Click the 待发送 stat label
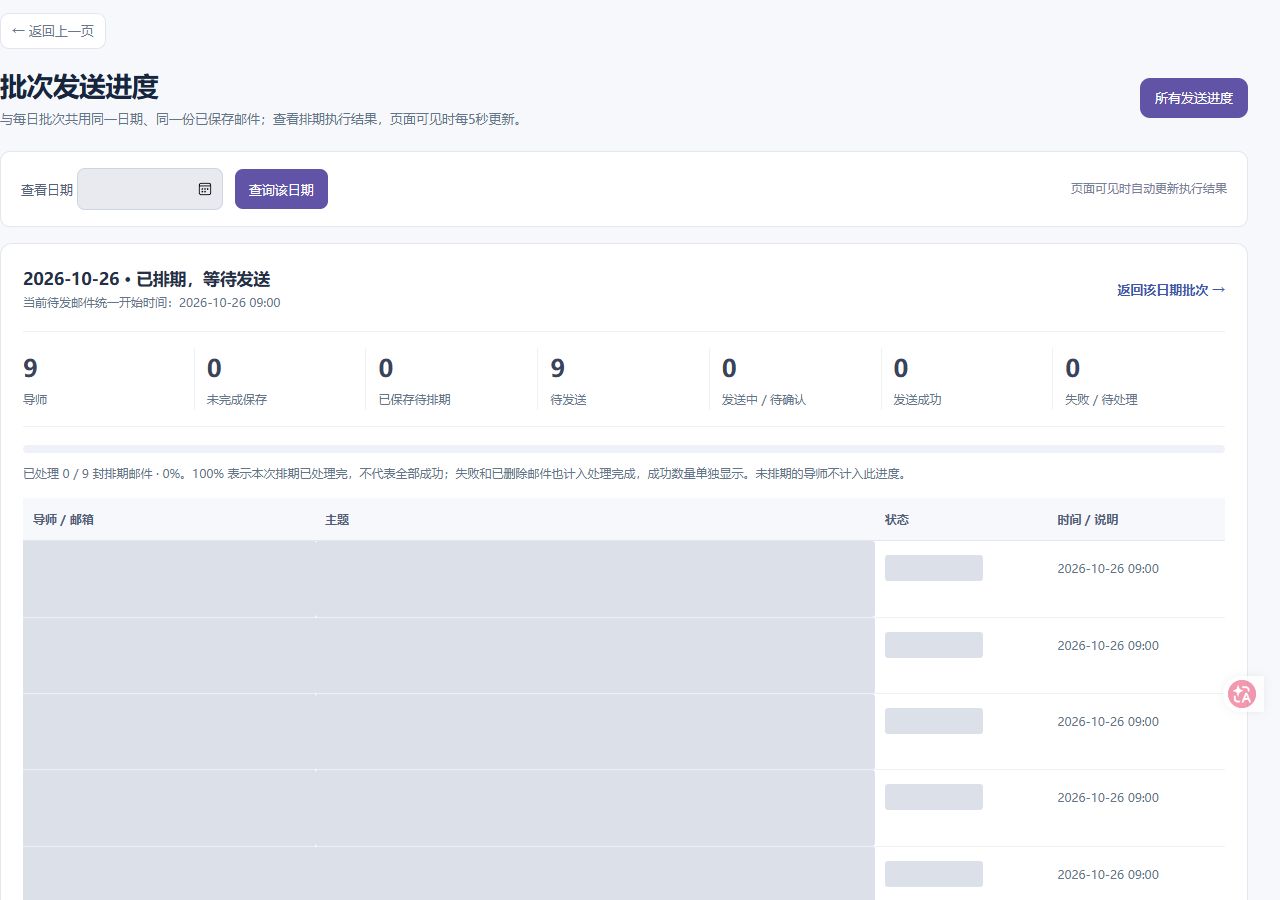Viewport: 1280px width, 900px height. pos(569,400)
